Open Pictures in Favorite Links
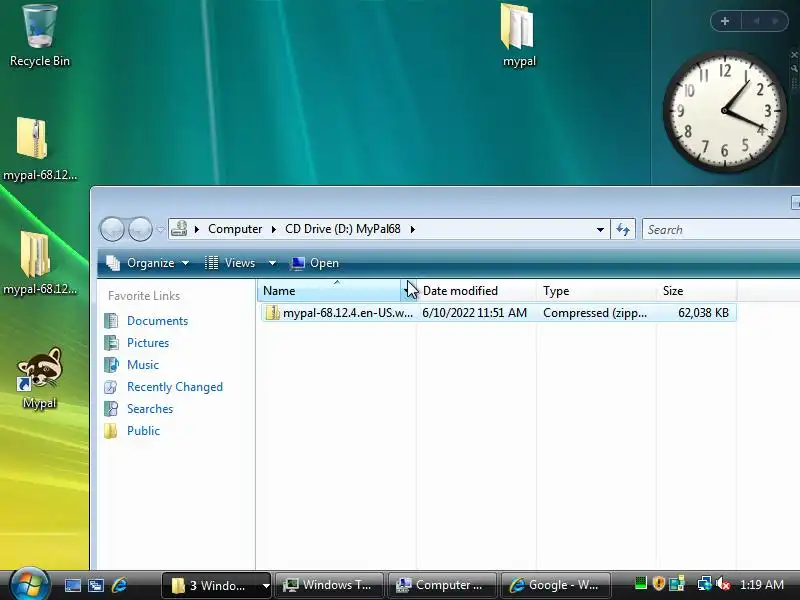This screenshot has height=600, width=800. tap(148, 343)
